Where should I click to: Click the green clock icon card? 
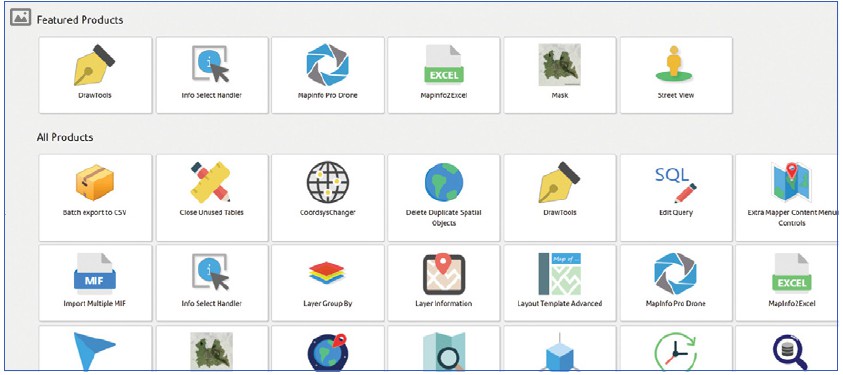[676, 348]
